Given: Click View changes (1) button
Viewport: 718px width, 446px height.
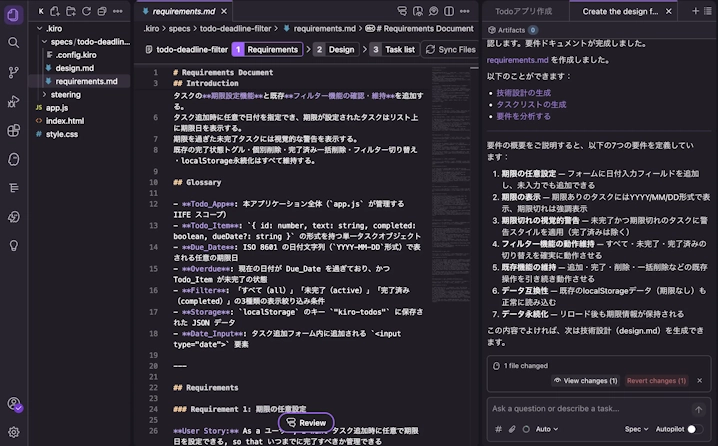Looking at the screenshot, I should [x=586, y=381].
